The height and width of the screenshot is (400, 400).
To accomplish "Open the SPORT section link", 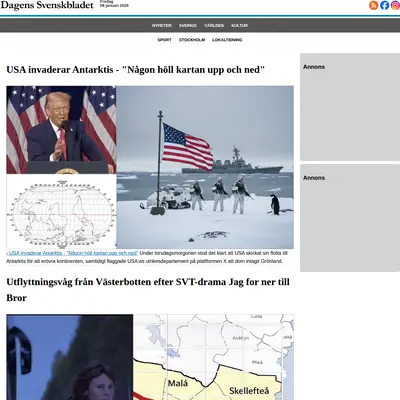I will click(x=164, y=40).
